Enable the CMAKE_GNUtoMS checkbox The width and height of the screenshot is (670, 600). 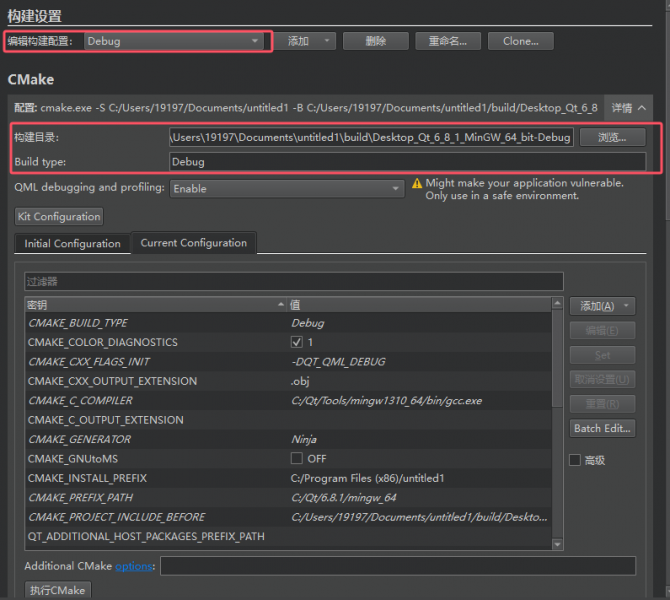coord(296,459)
